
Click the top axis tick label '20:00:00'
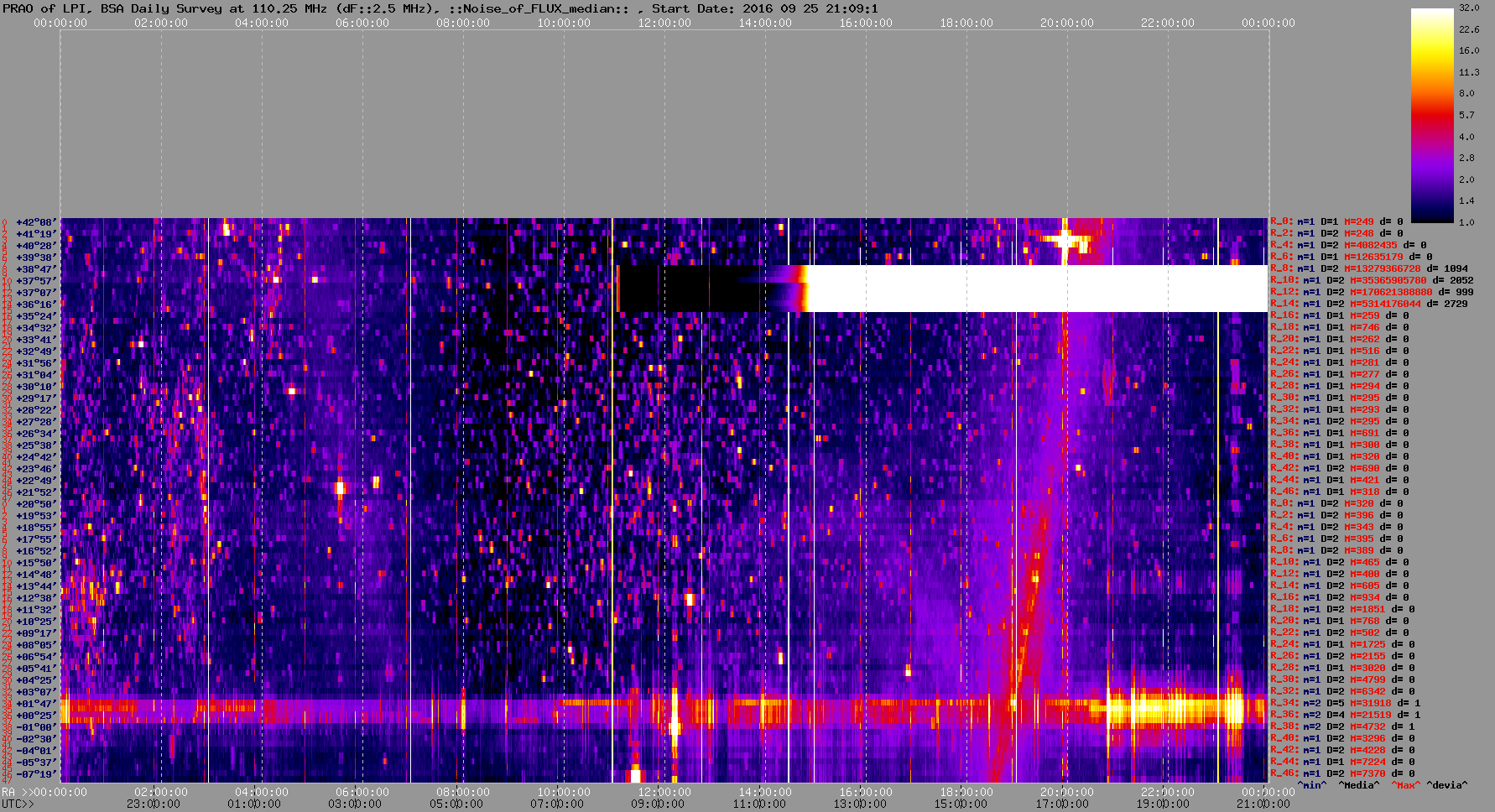pos(1067,23)
